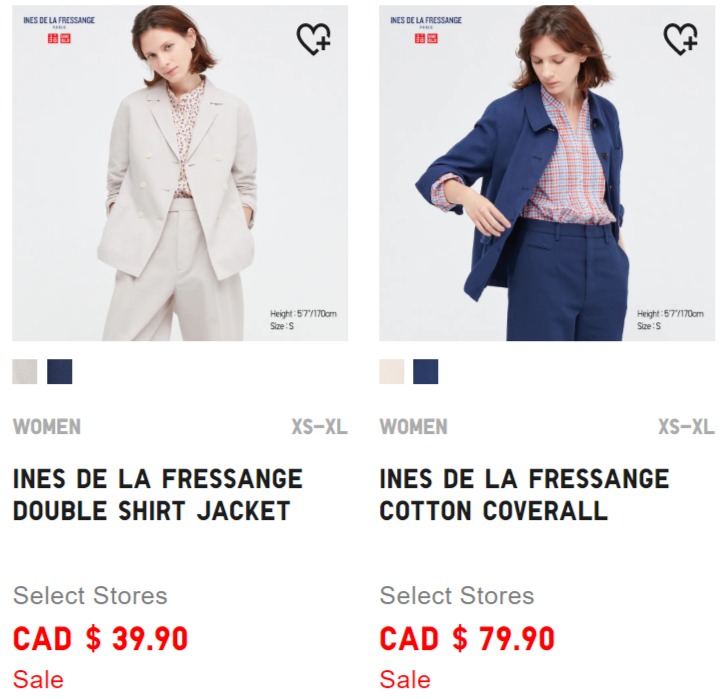Viewport: 724px width, 699px height.
Task: Click CAD $ 39.90 price
Action: (x=100, y=639)
